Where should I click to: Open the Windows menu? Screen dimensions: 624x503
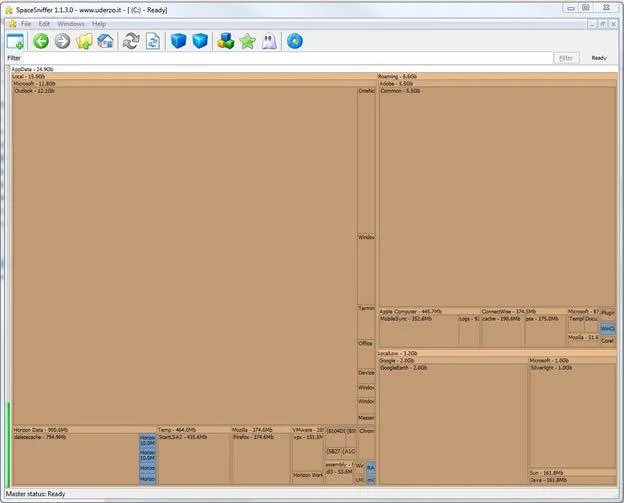tap(71, 24)
